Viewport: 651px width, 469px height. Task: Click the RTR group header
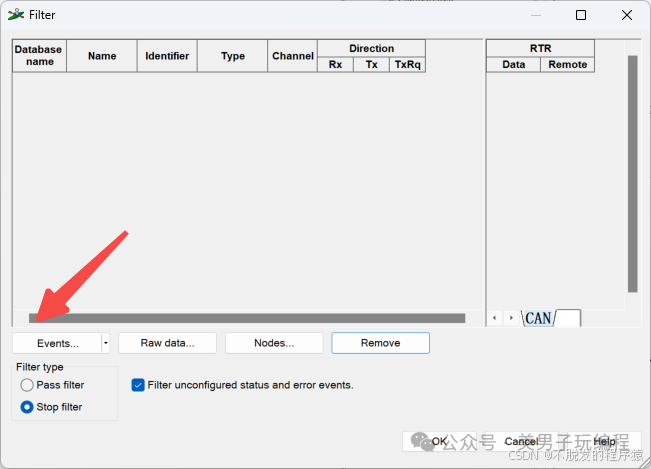[541, 49]
